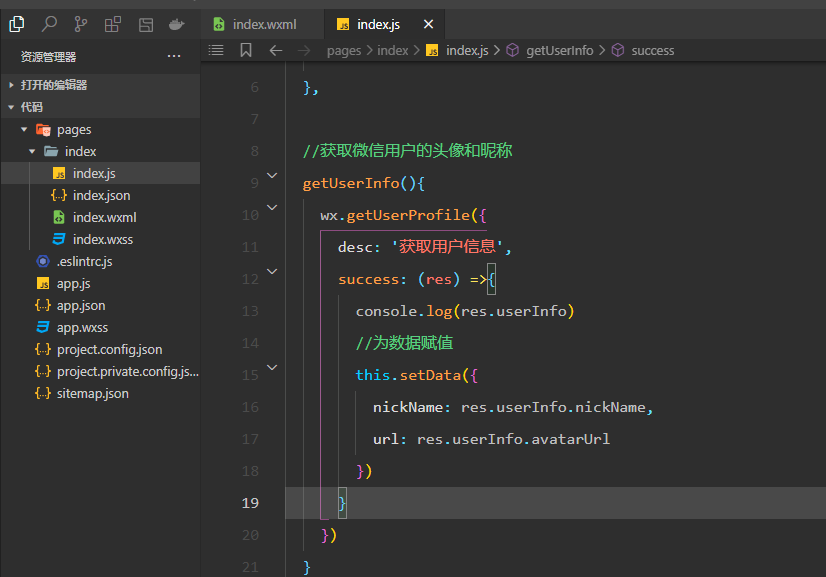Open app.json in the file tree
826x577 pixels.
pos(80,305)
